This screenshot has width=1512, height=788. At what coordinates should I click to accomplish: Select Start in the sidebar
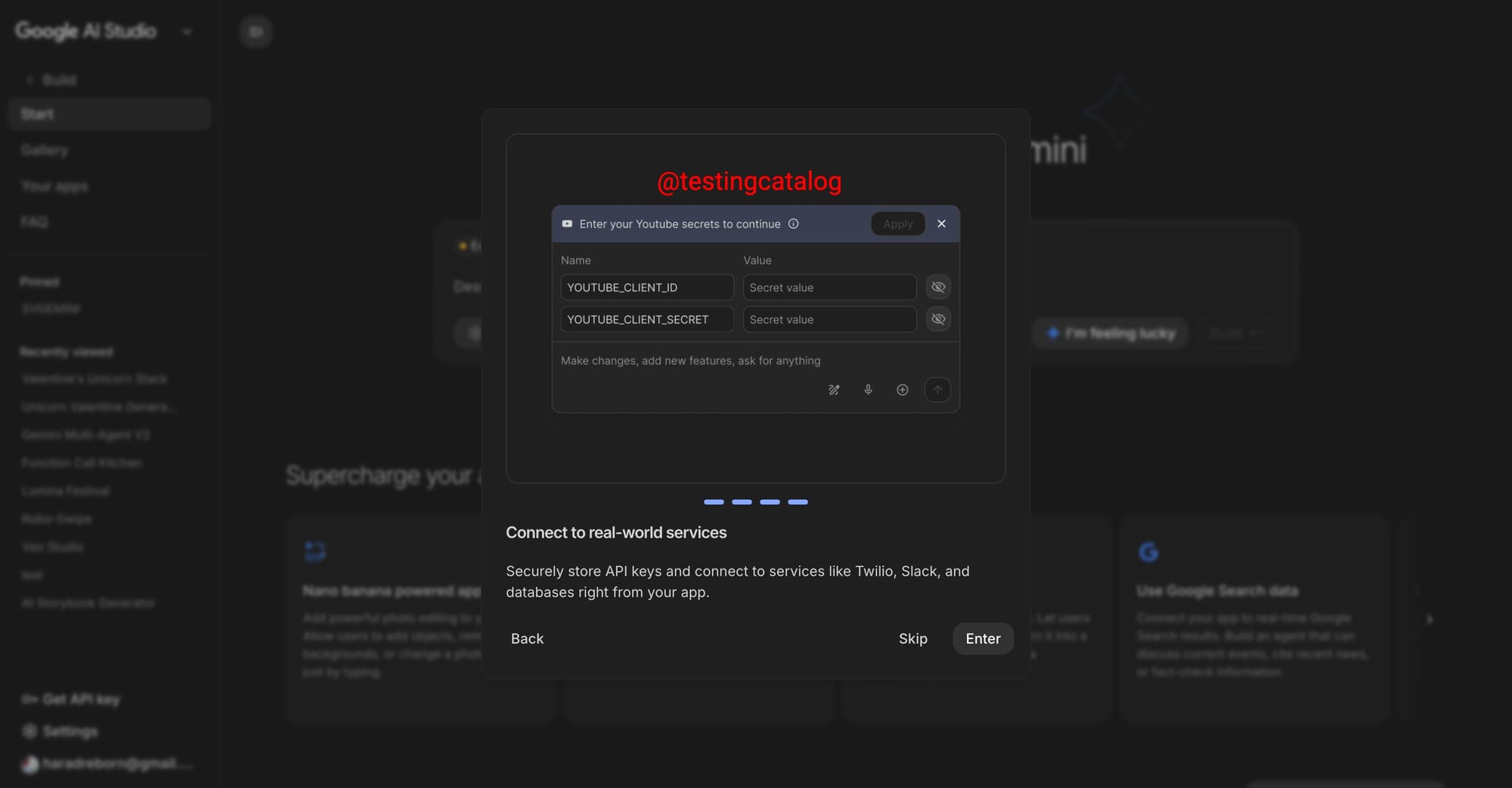(x=37, y=113)
